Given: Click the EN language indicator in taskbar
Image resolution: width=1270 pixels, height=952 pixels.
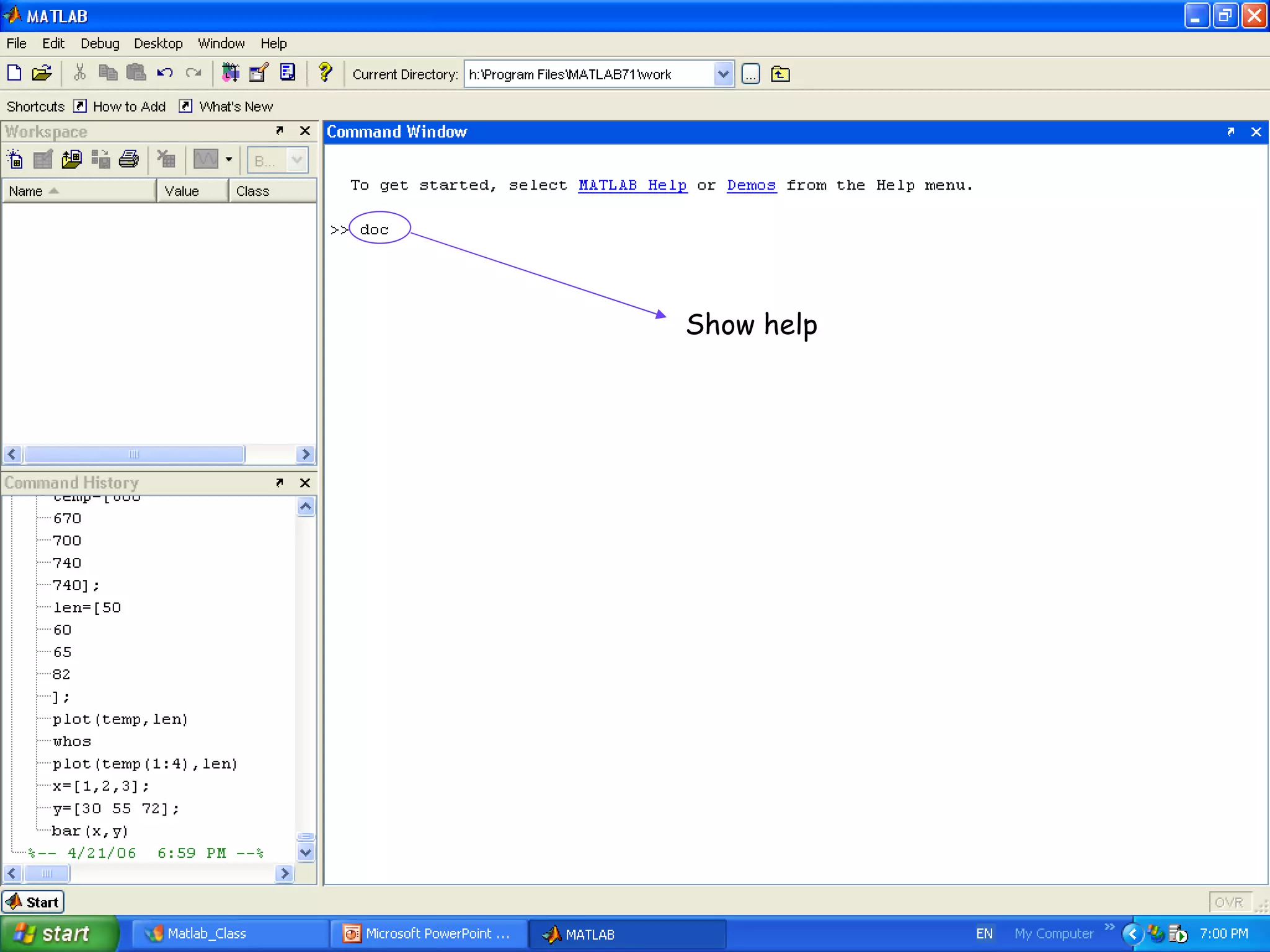Looking at the screenshot, I should (984, 933).
